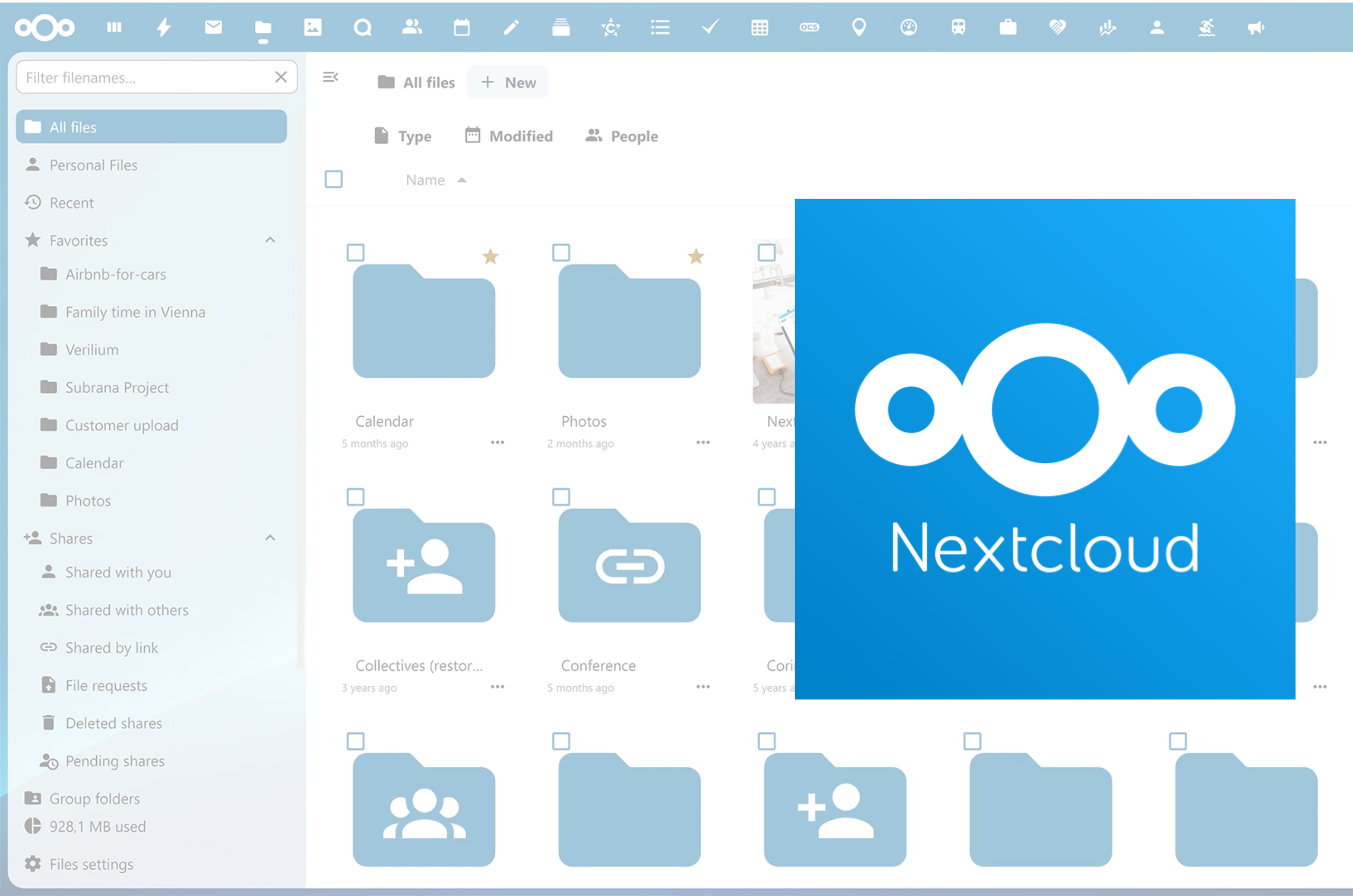Check storage usage showing 928,1 MB used
The image size is (1353, 896).
96,826
